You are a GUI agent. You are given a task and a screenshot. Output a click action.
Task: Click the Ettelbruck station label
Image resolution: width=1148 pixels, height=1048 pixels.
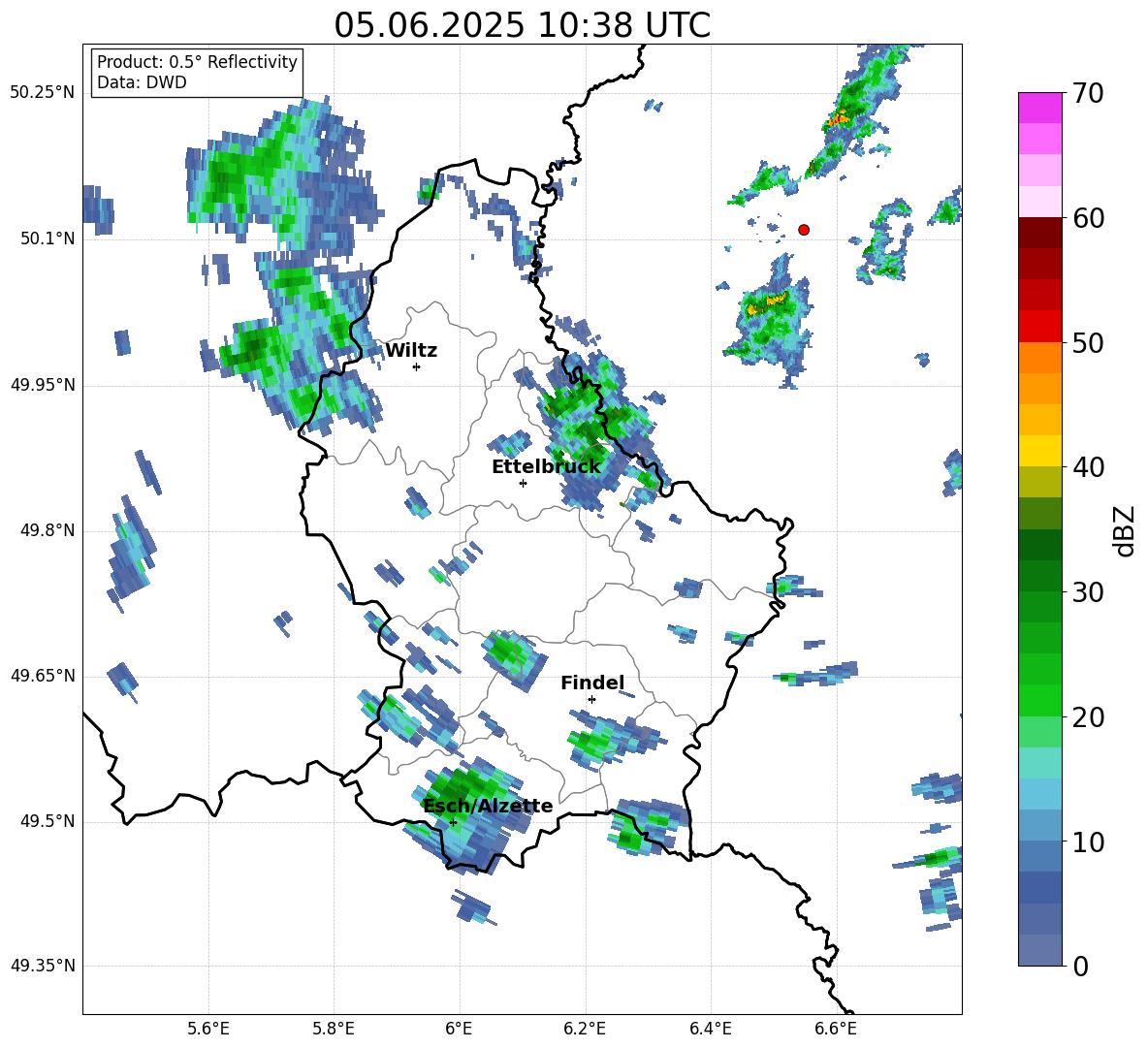546,467
